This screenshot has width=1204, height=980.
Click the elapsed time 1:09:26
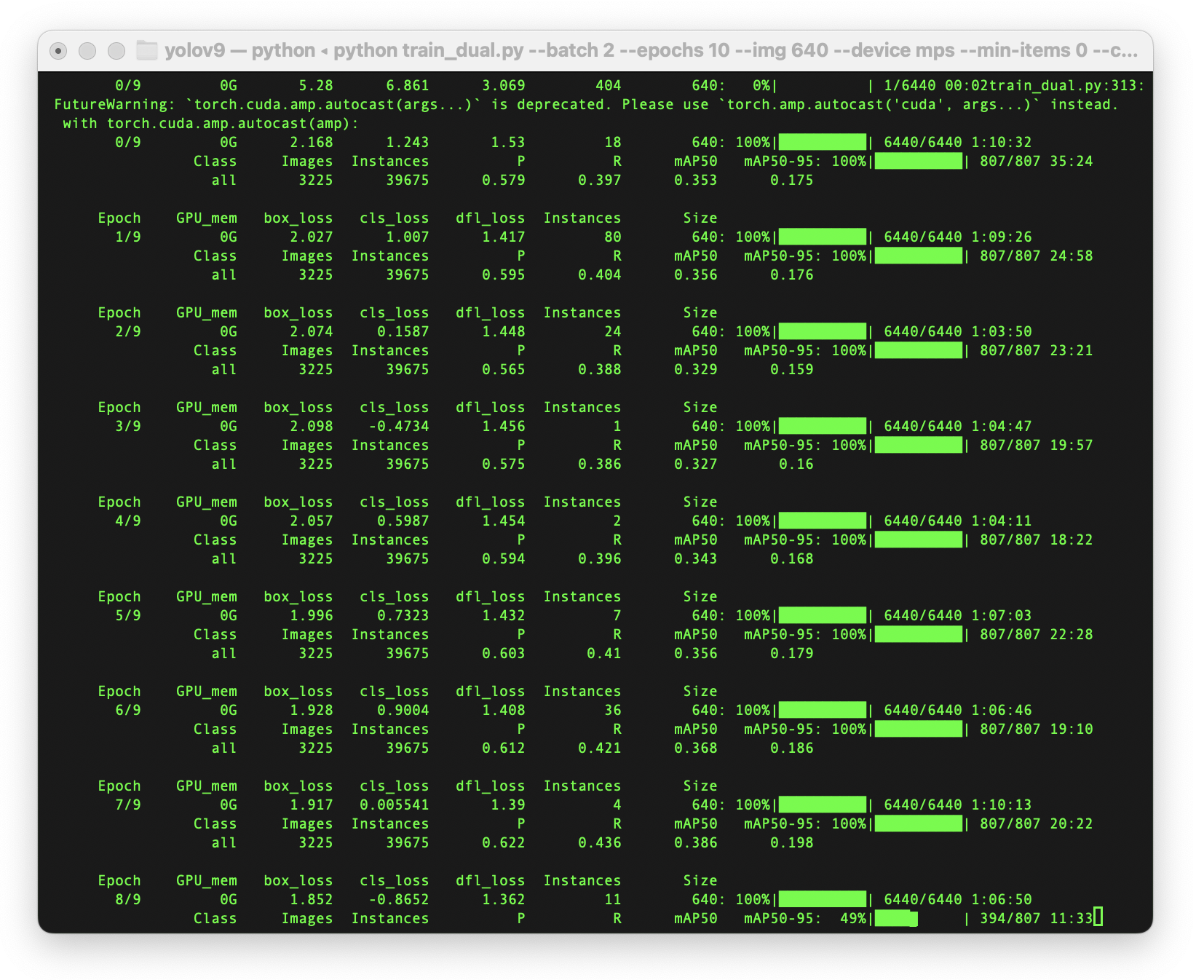(1002, 237)
